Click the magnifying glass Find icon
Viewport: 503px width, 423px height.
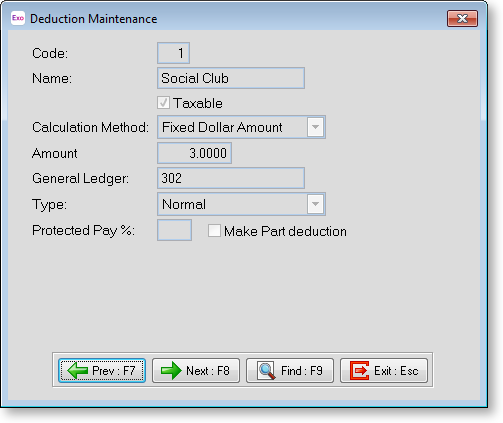tap(266, 370)
